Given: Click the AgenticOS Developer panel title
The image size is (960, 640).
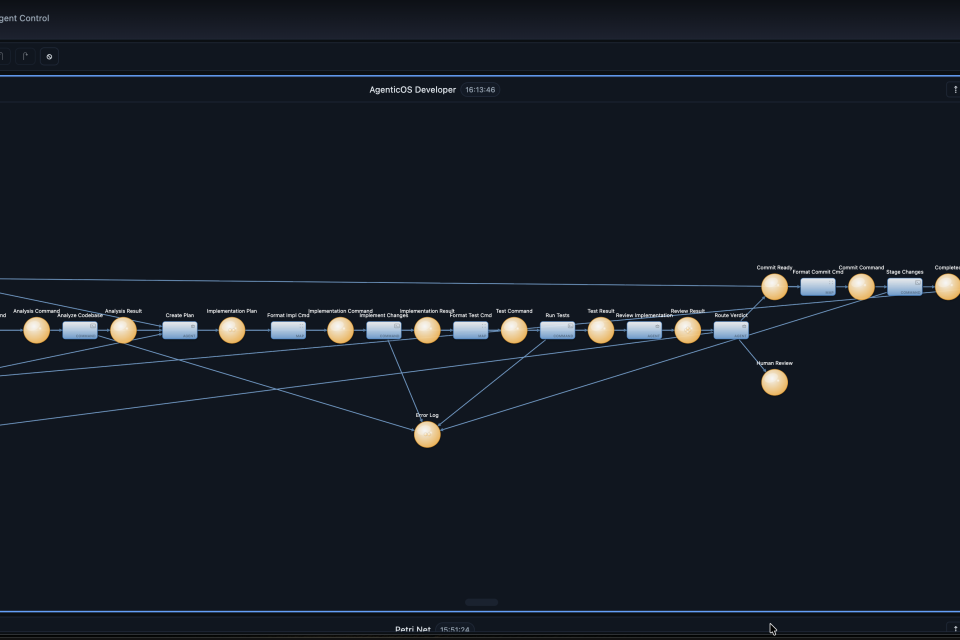Looking at the screenshot, I should (x=412, y=90).
